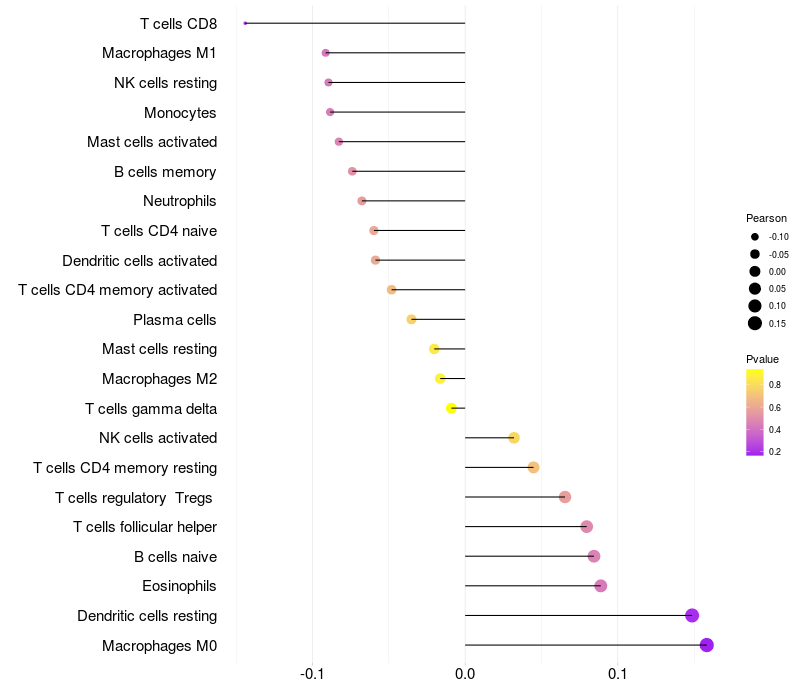Click the Dendritic cells resting purple dot
This screenshot has height=700, width=800.
click(692, 615)
